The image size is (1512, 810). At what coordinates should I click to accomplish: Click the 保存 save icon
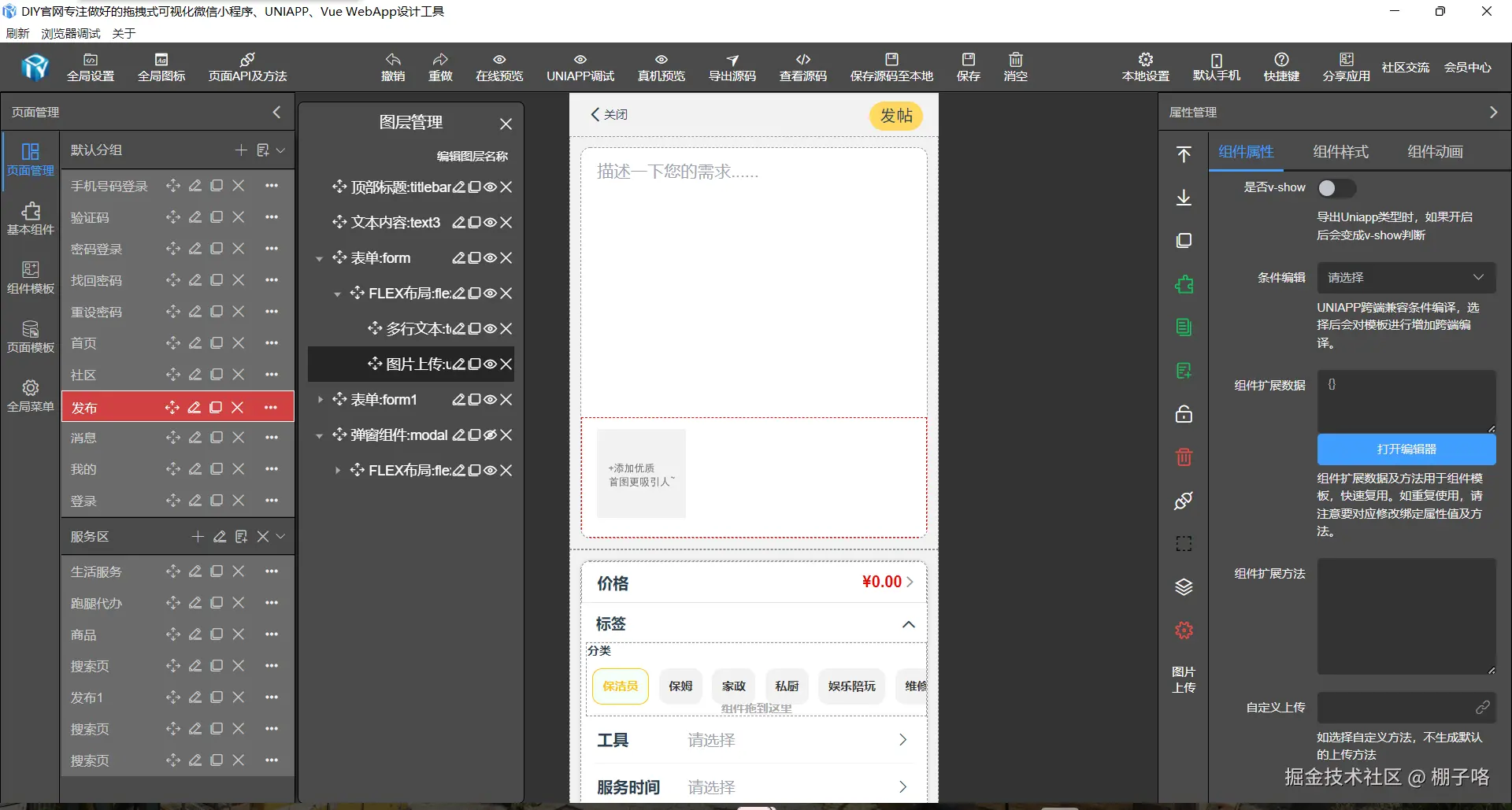click(969, 68)
